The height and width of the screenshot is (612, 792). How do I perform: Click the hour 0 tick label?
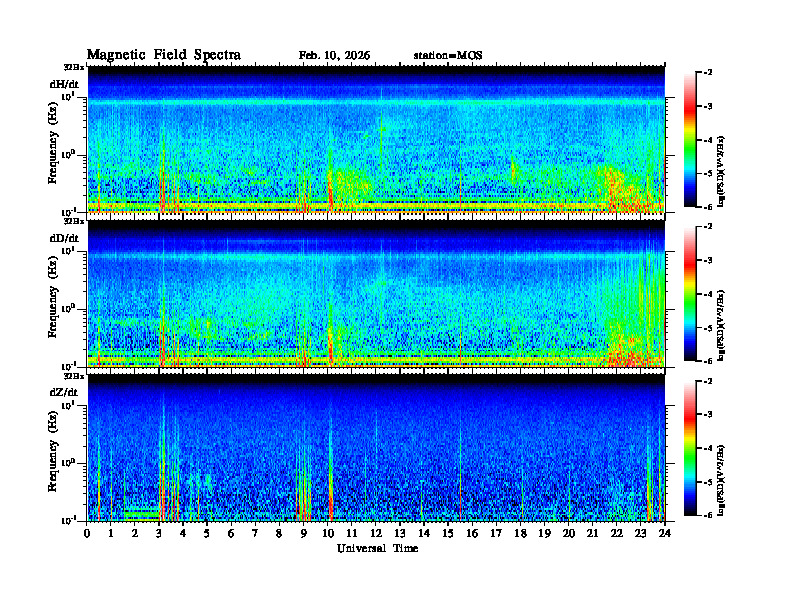(87, 534)
